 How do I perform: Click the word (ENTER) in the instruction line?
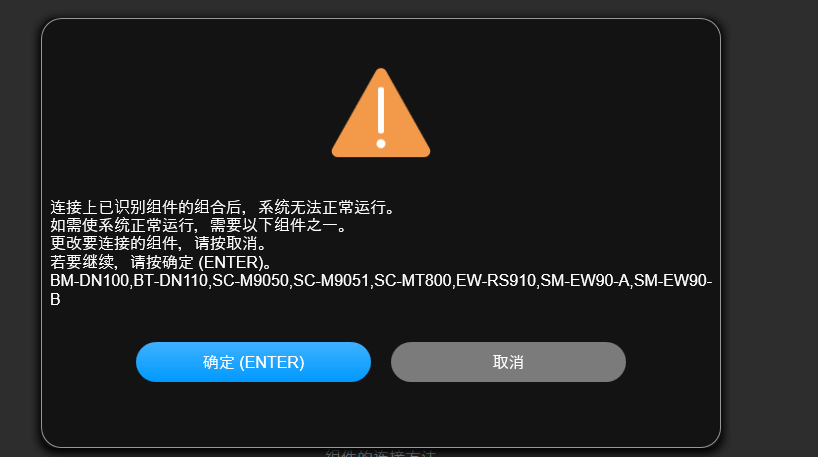(x=231, y=262)
